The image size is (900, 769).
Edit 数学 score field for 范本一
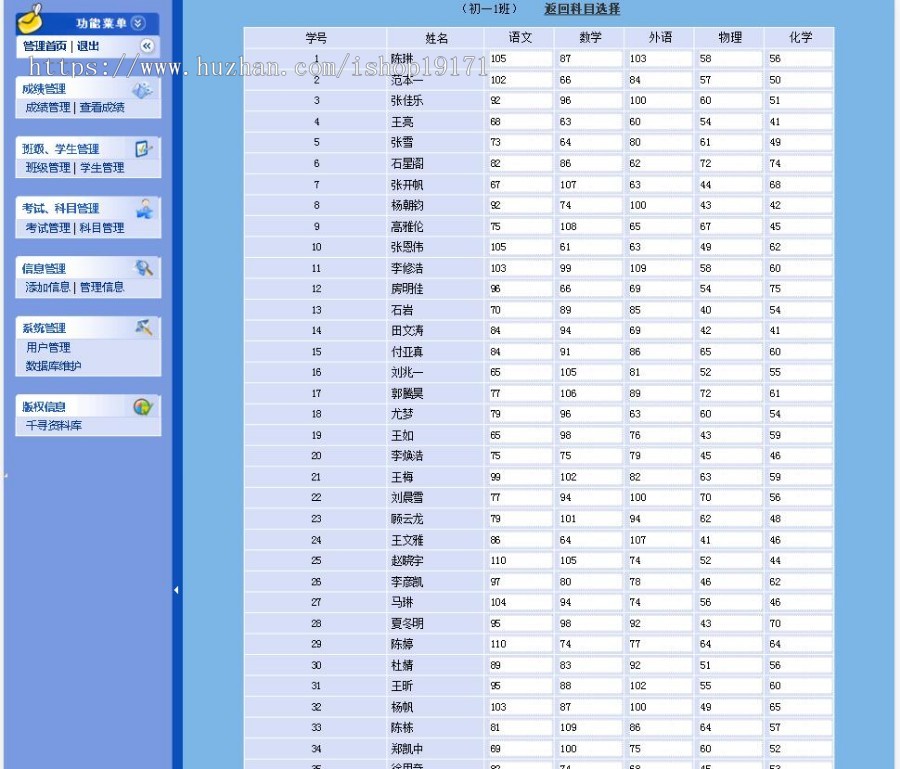tap(590, 80)
